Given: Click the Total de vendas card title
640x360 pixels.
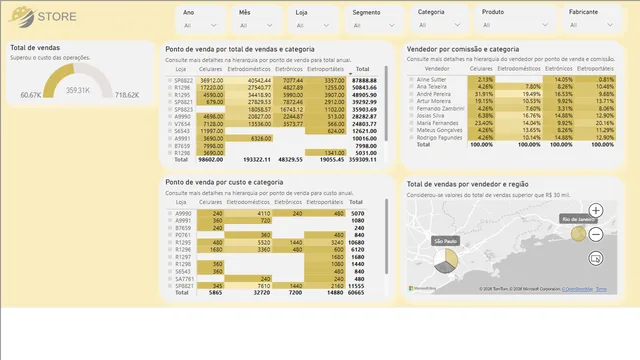Looking at the screenshot, I should pos(35,48).
